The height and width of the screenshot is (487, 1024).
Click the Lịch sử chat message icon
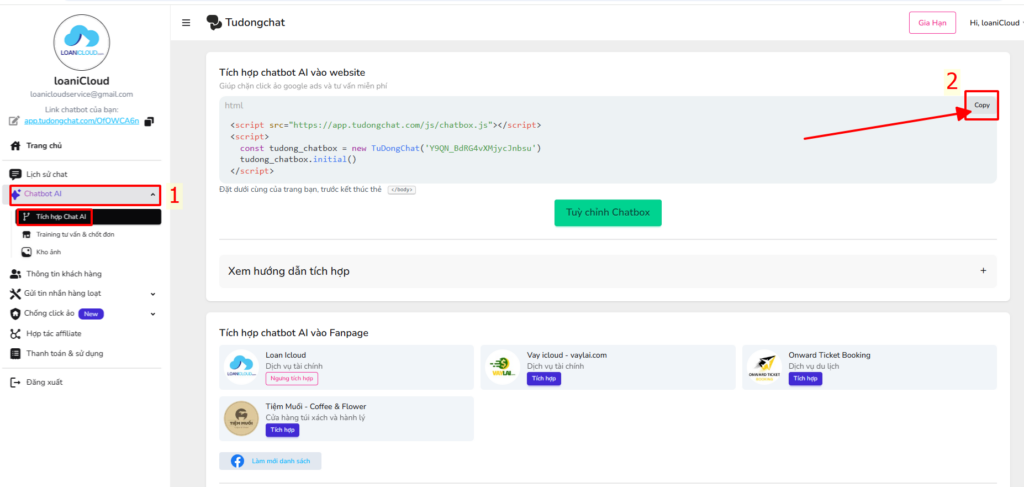click(16, 174)
